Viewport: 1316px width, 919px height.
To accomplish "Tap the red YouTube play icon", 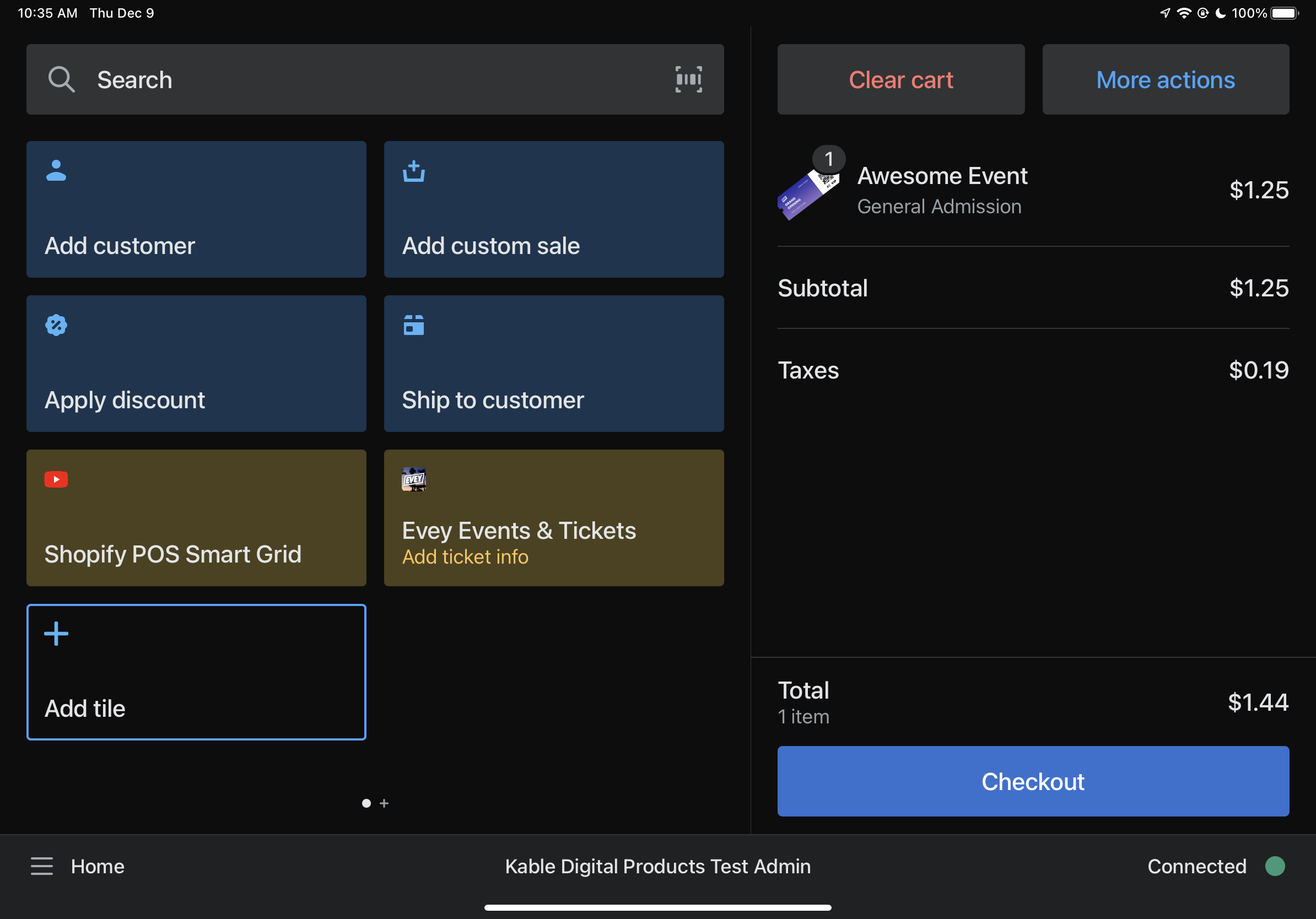I will (56, 479).
